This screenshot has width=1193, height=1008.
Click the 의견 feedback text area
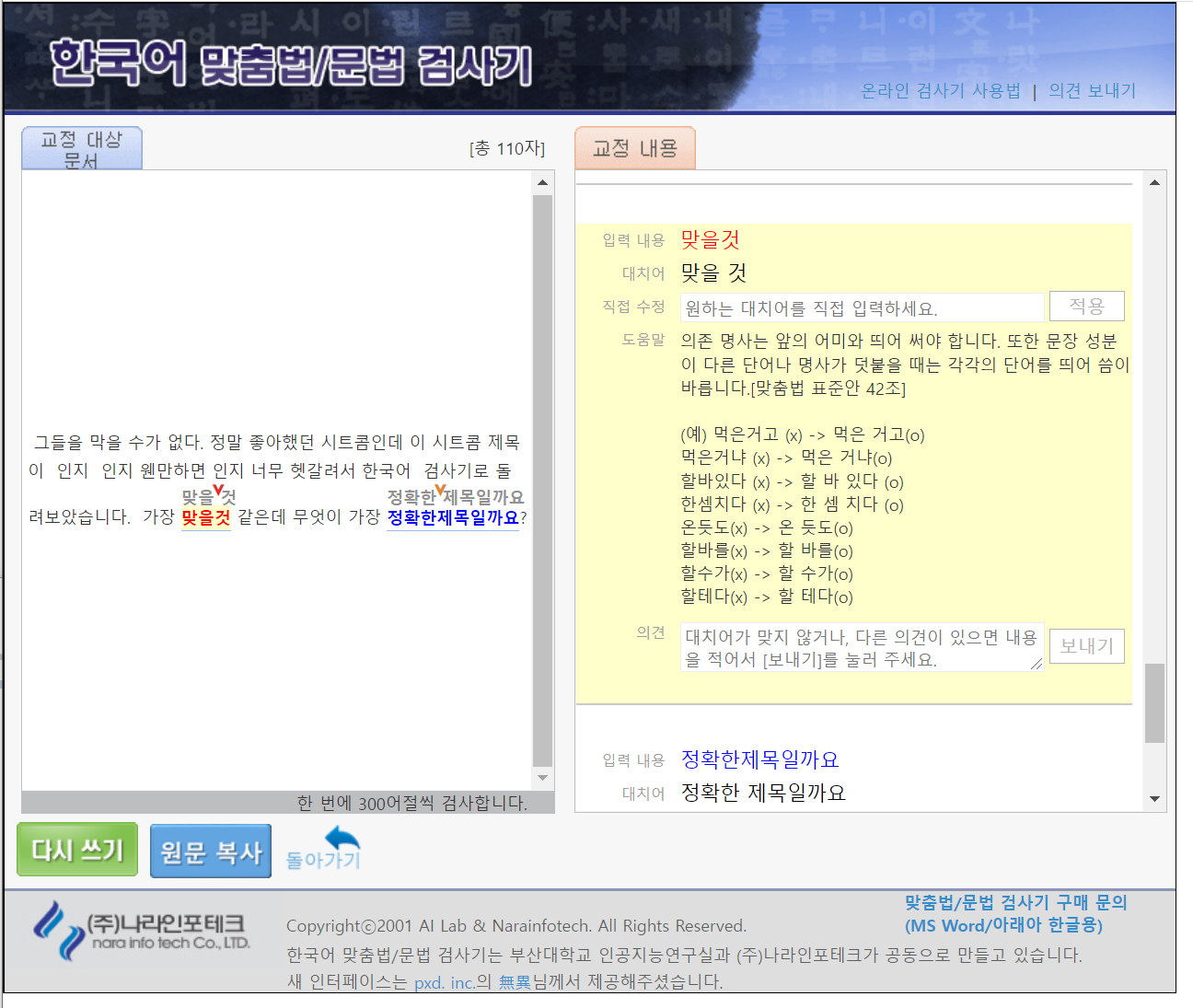click(861, 645)
